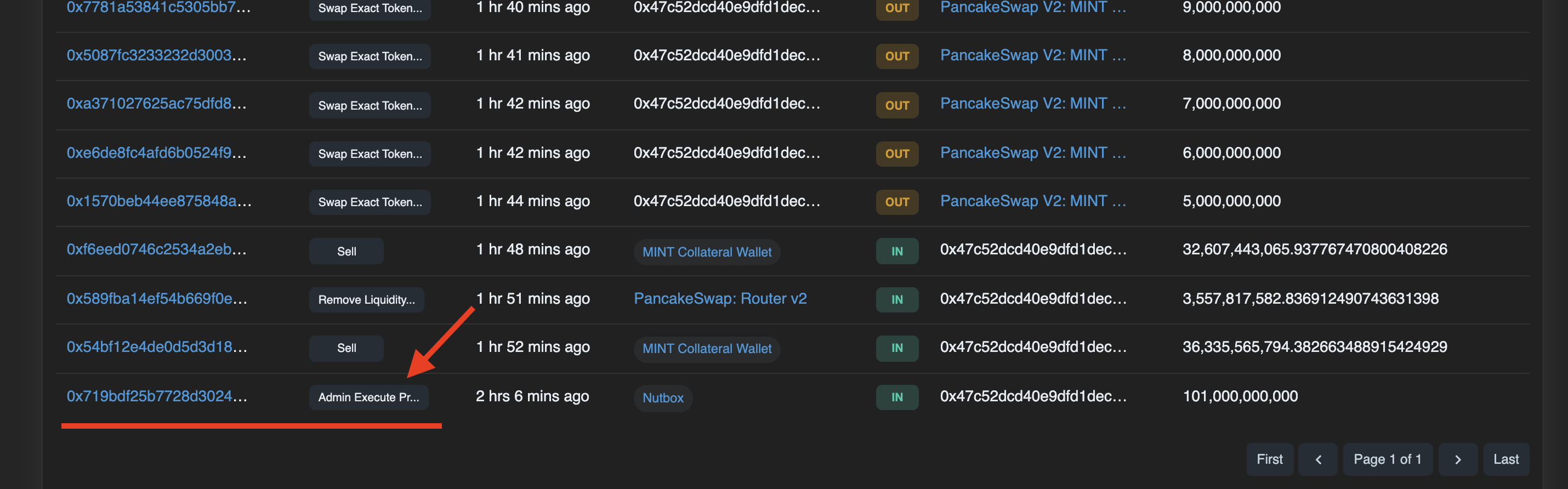Click the Page 1 of 1 indicator

[1387, 459]
